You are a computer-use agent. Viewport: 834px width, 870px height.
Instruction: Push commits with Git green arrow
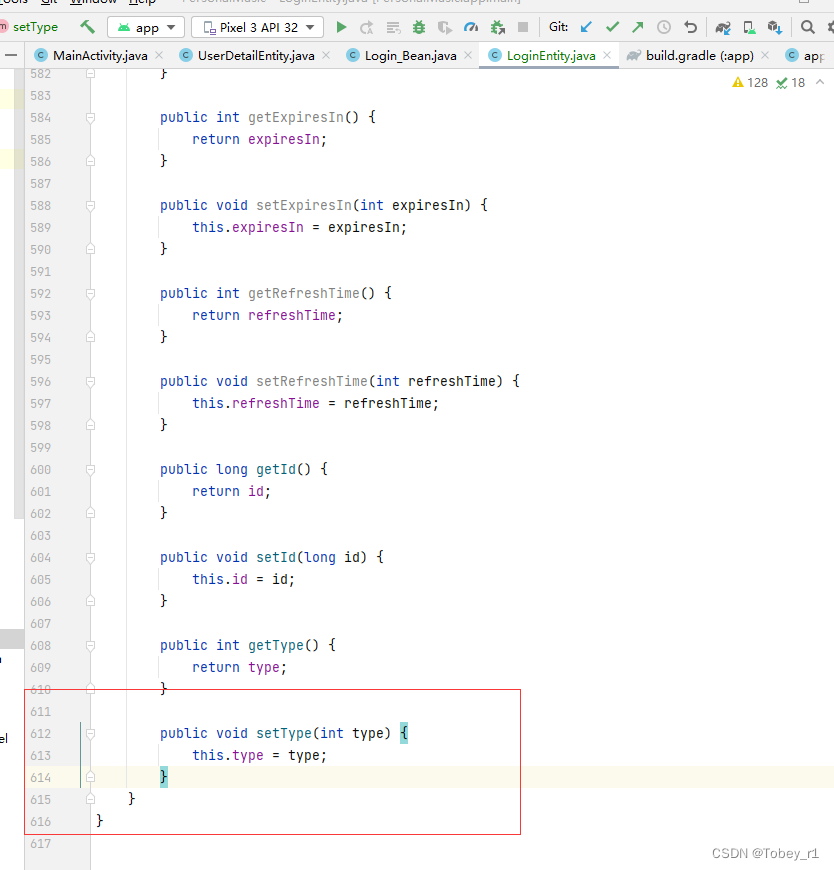coord(638,27)
